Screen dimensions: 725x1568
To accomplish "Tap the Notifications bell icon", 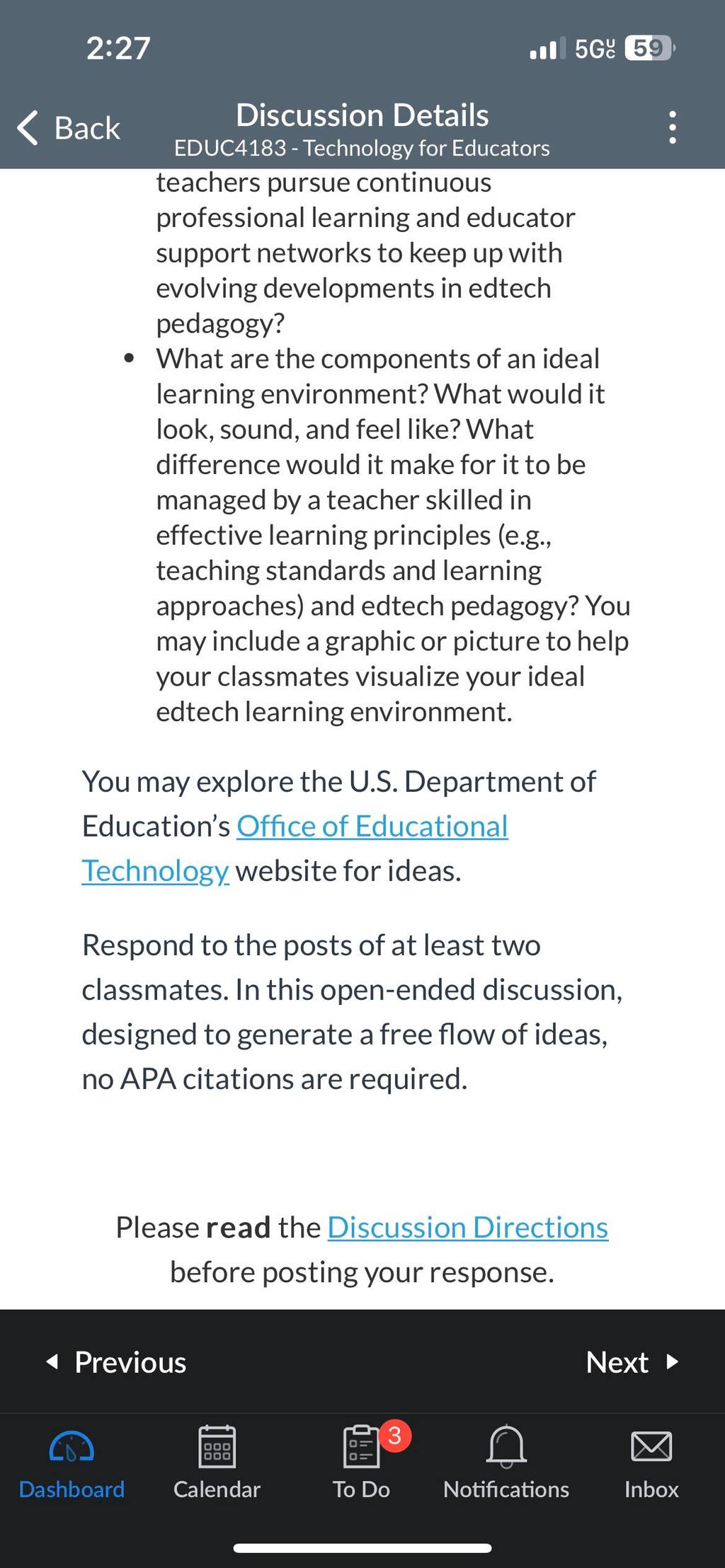I will 506,1446.
